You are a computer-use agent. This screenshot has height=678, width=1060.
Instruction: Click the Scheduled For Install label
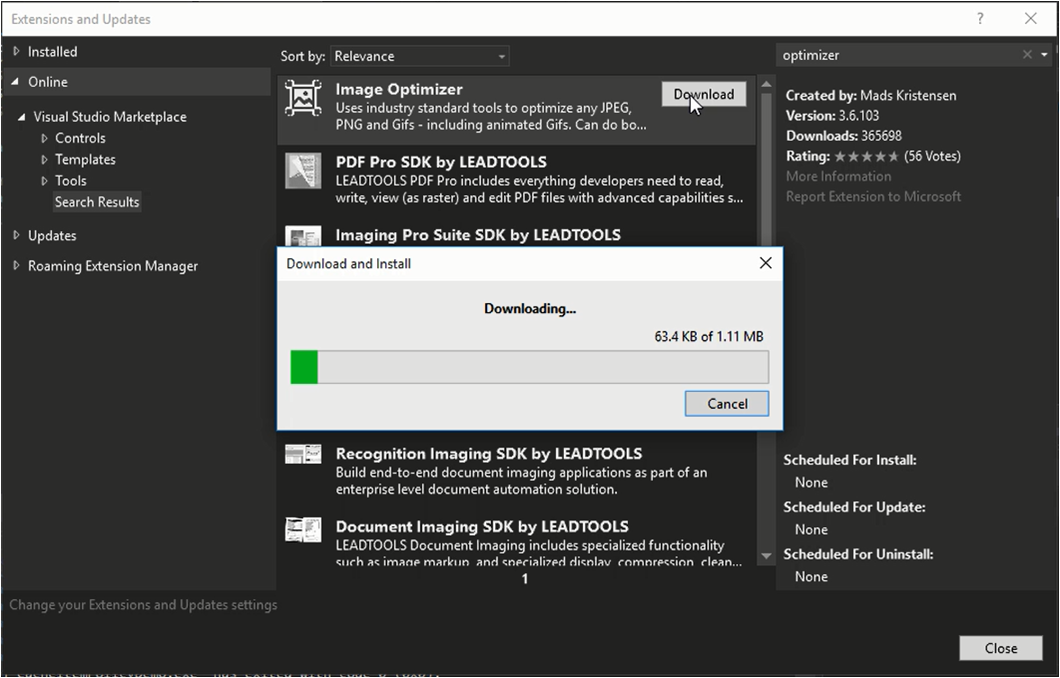point(850,460)
